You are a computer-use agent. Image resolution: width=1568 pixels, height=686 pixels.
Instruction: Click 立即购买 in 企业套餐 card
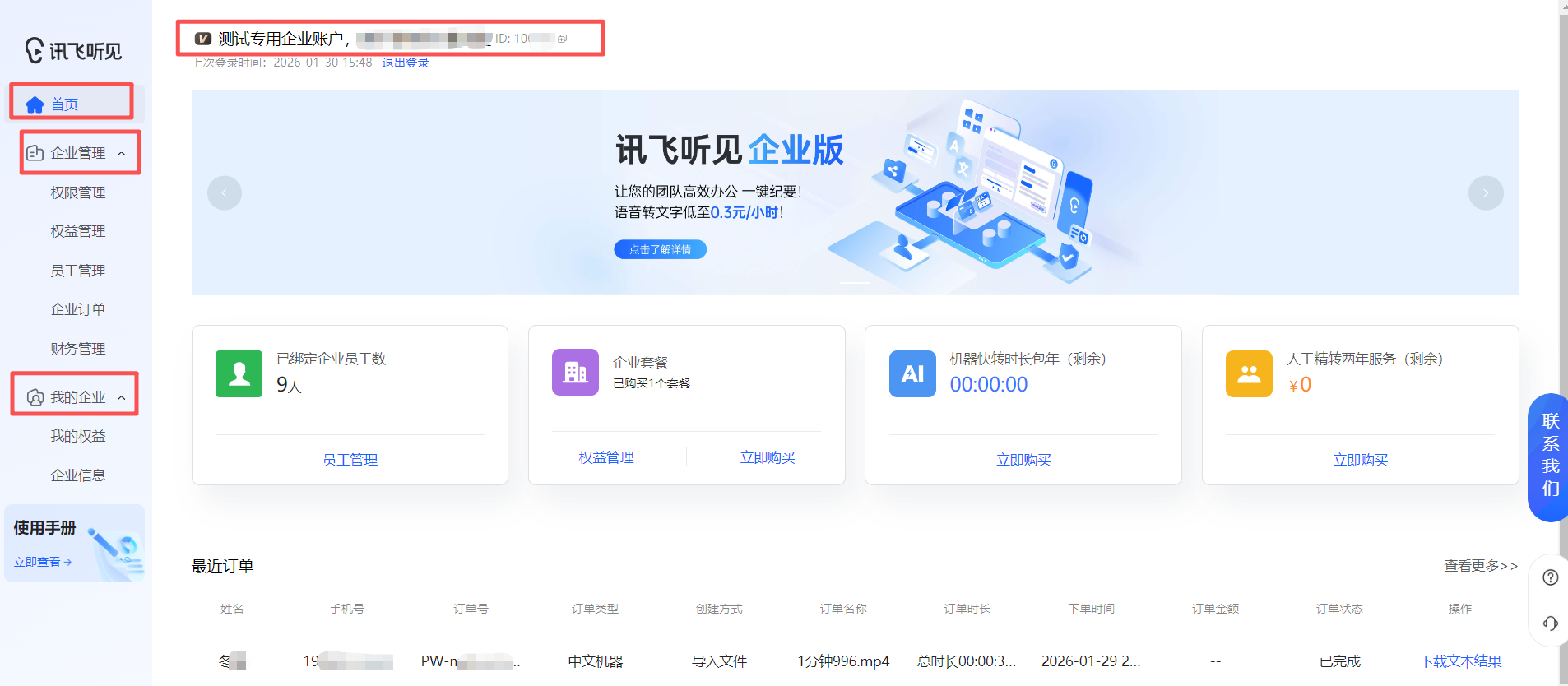point(768,457)
